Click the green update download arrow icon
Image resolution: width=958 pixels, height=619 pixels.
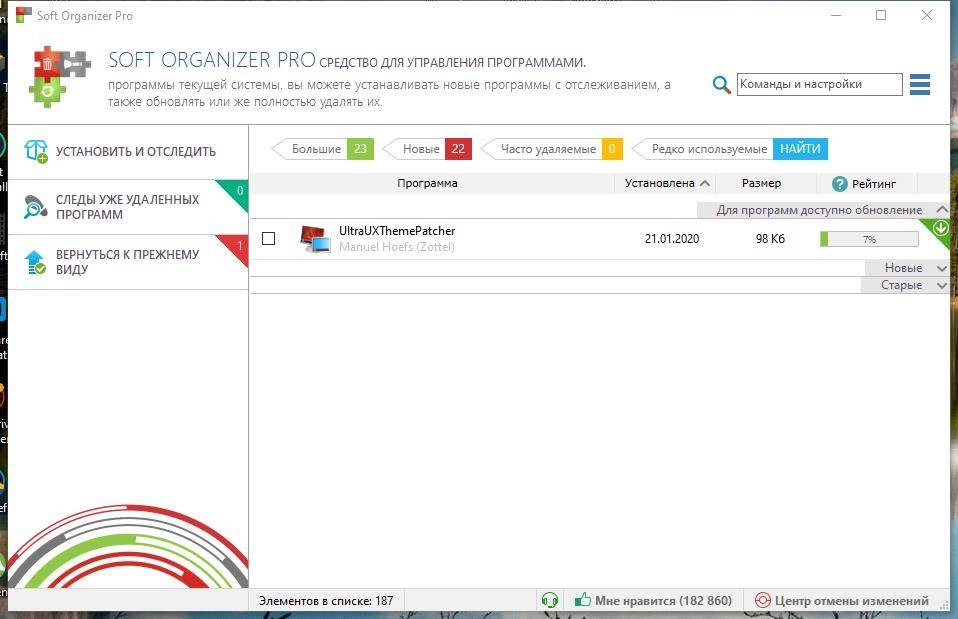pyautogui.click(x=940, y=229)
